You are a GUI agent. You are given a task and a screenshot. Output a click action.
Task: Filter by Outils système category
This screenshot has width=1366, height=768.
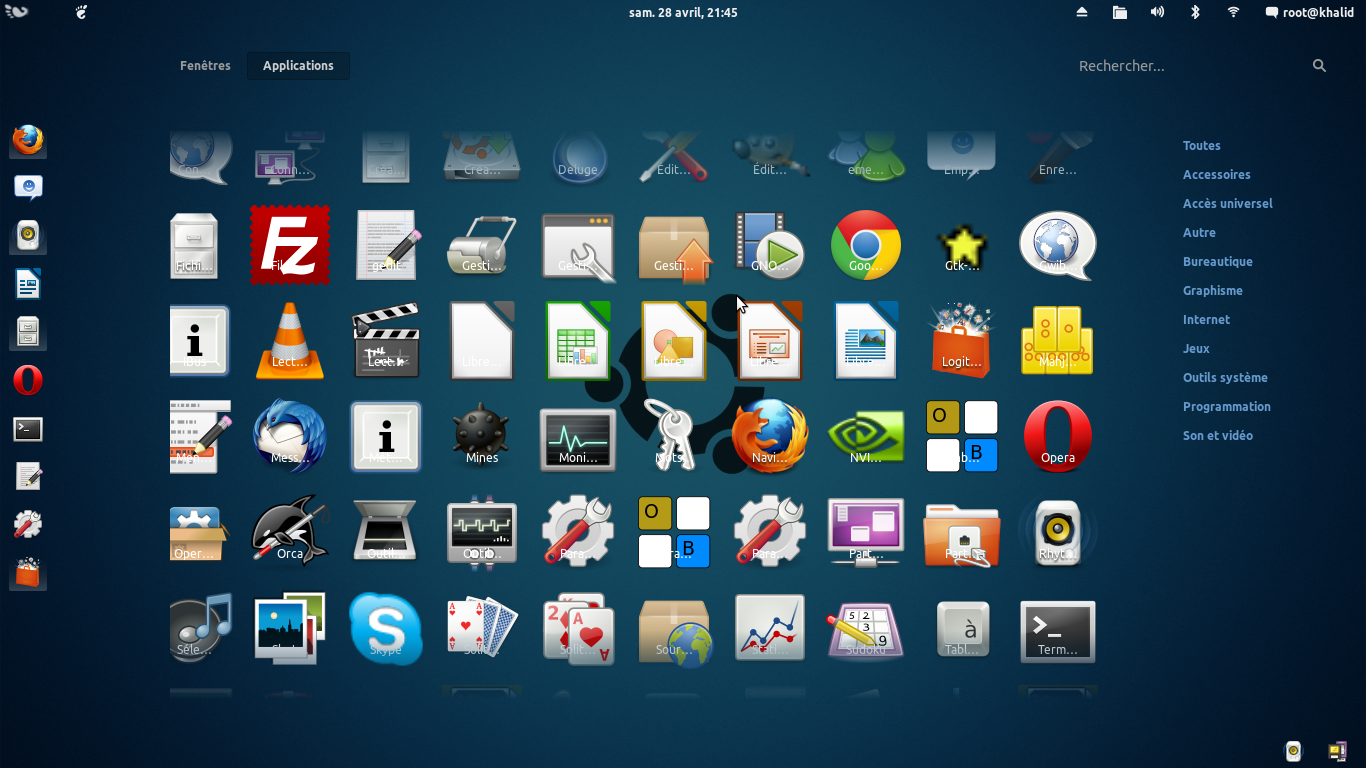pos(1225,377)
